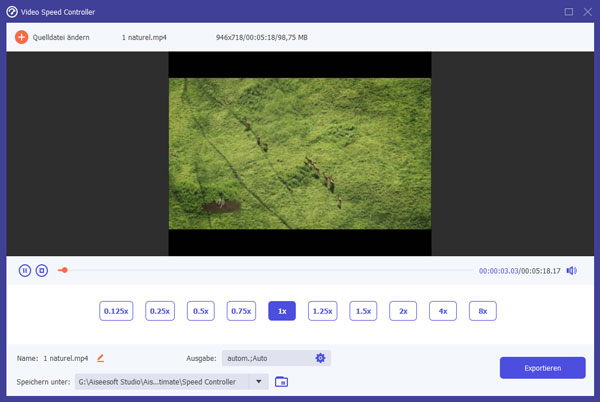The width and height of the screenshot is (600, 402).
Task: Pause the video playback
Action: click(25, 270)
